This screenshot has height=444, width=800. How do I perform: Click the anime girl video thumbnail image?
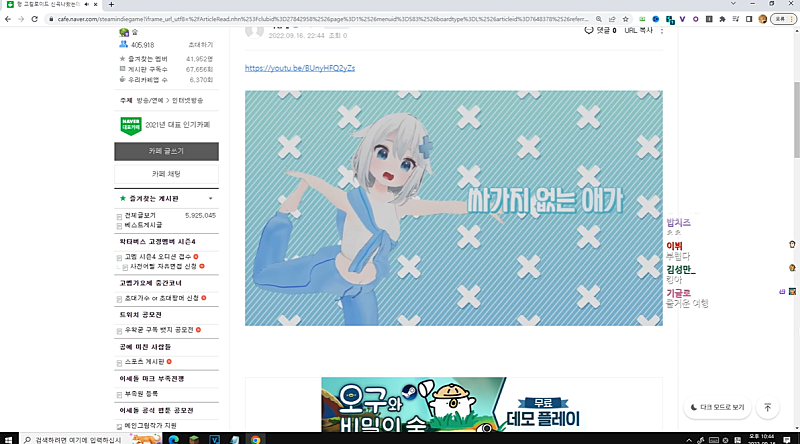tap(454, 208)
